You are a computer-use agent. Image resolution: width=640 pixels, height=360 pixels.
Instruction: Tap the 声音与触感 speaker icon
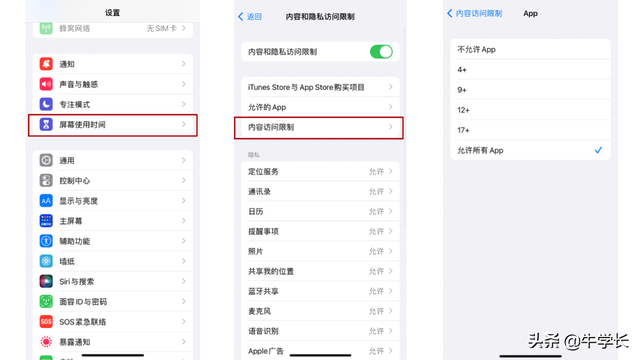pyautogui.click(x=46, y=84)
